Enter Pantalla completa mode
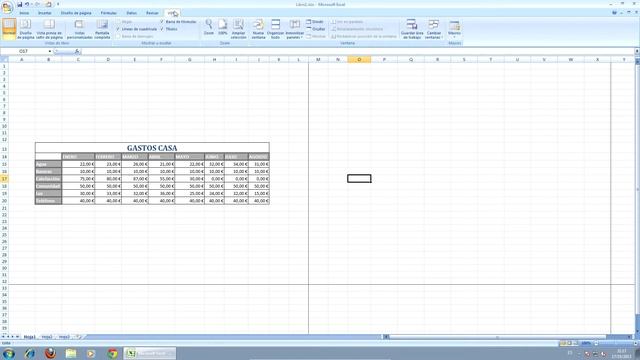Image resolution: width=640 pixels, height=360 pixels. (102, 29)
